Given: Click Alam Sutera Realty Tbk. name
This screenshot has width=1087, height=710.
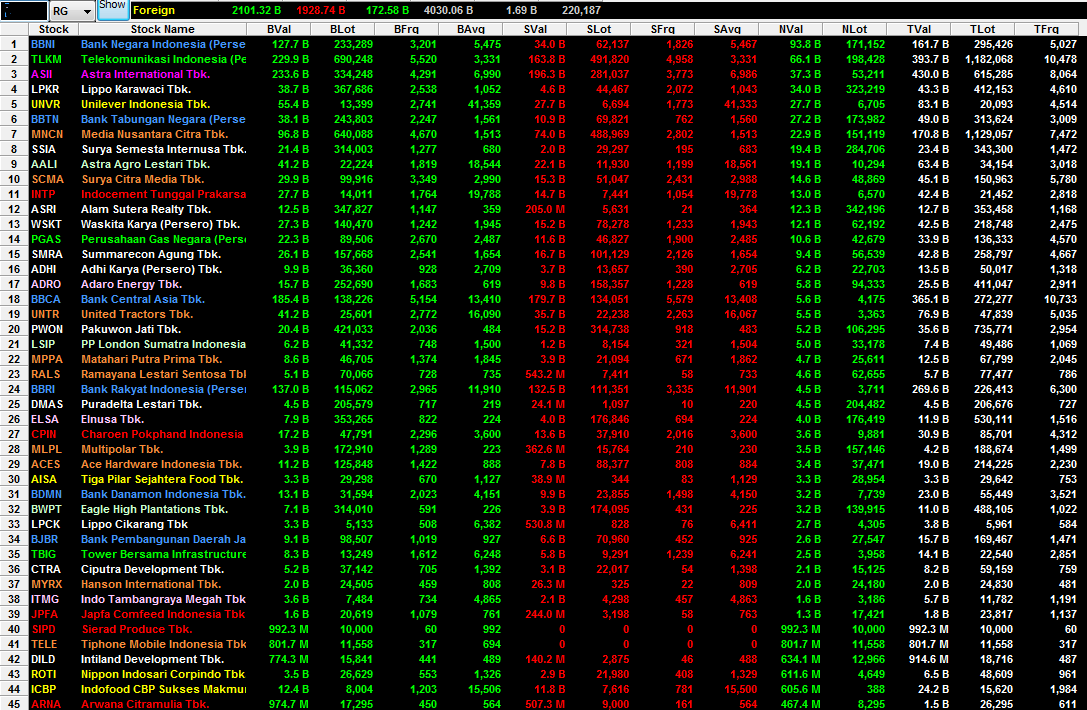Looking at the screenshot, I should (x=146, y=209).
